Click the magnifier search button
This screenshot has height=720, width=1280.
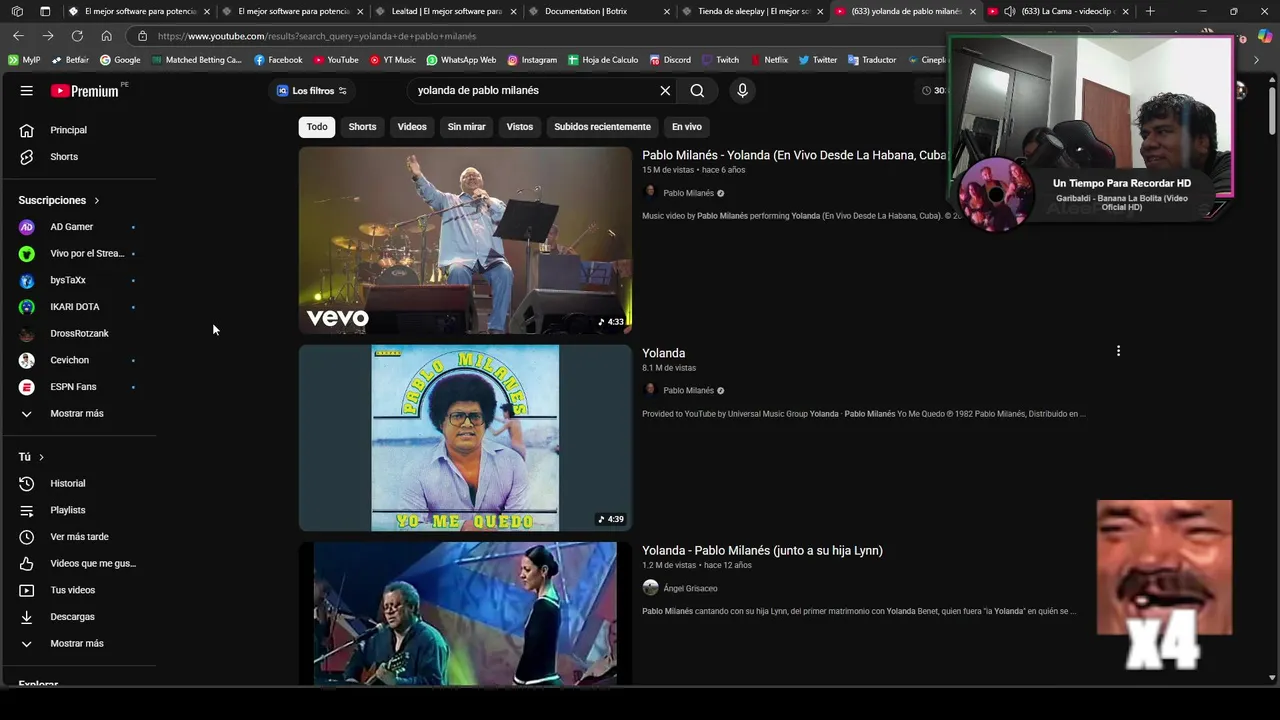pos(697,90)
